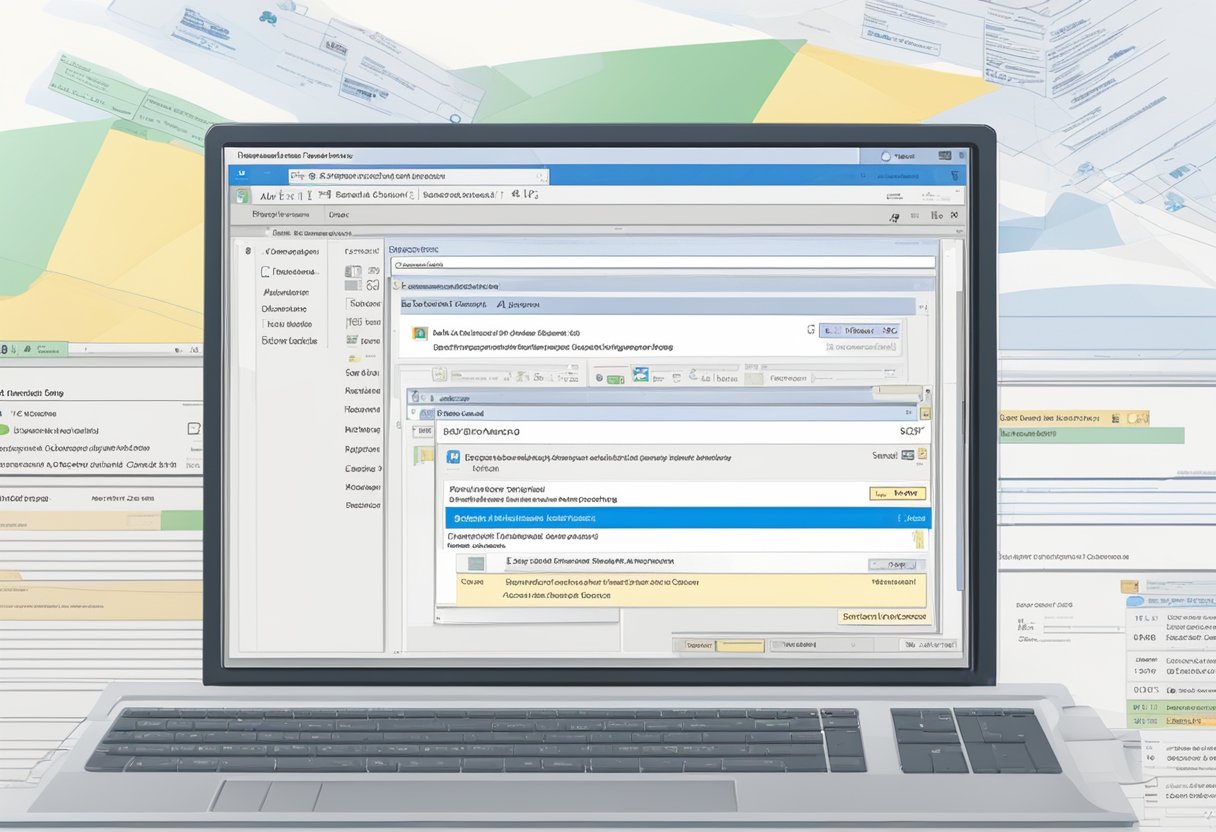Viewport: 1216px width, 832px height.
Task: Click the paperclip attachment icon near the toolbar right
Action: [x=690, y=374]
